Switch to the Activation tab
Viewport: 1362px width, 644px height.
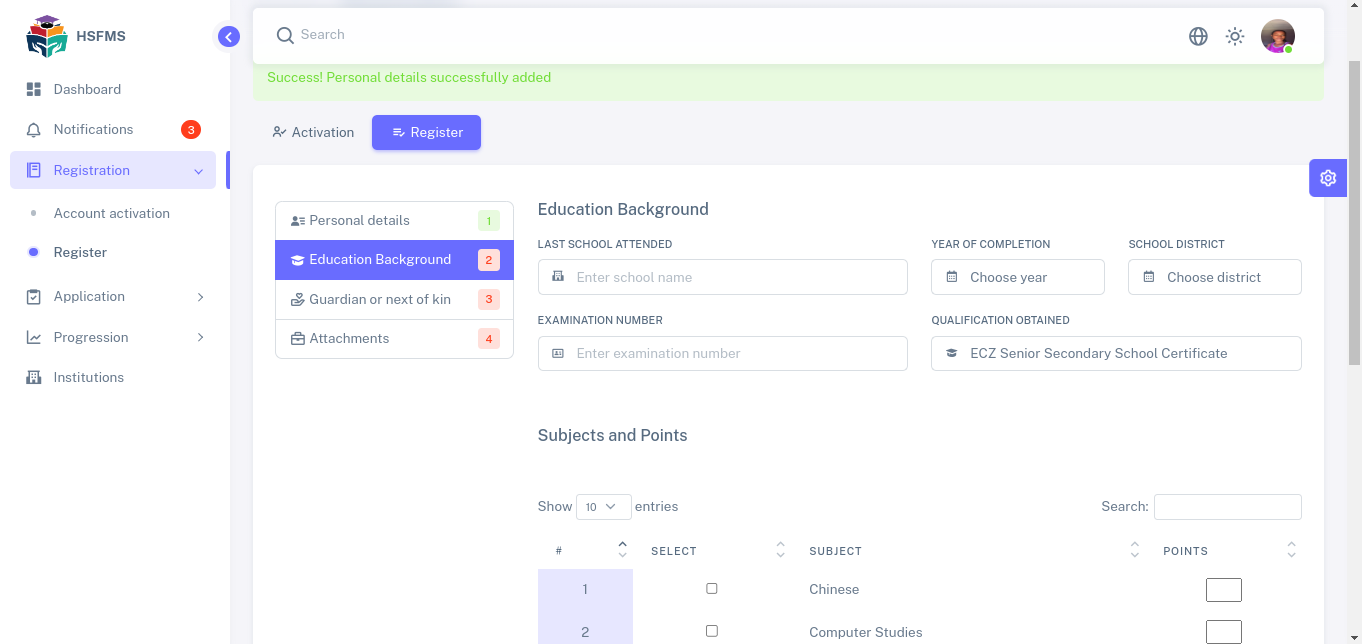click(x=313, y=133)
